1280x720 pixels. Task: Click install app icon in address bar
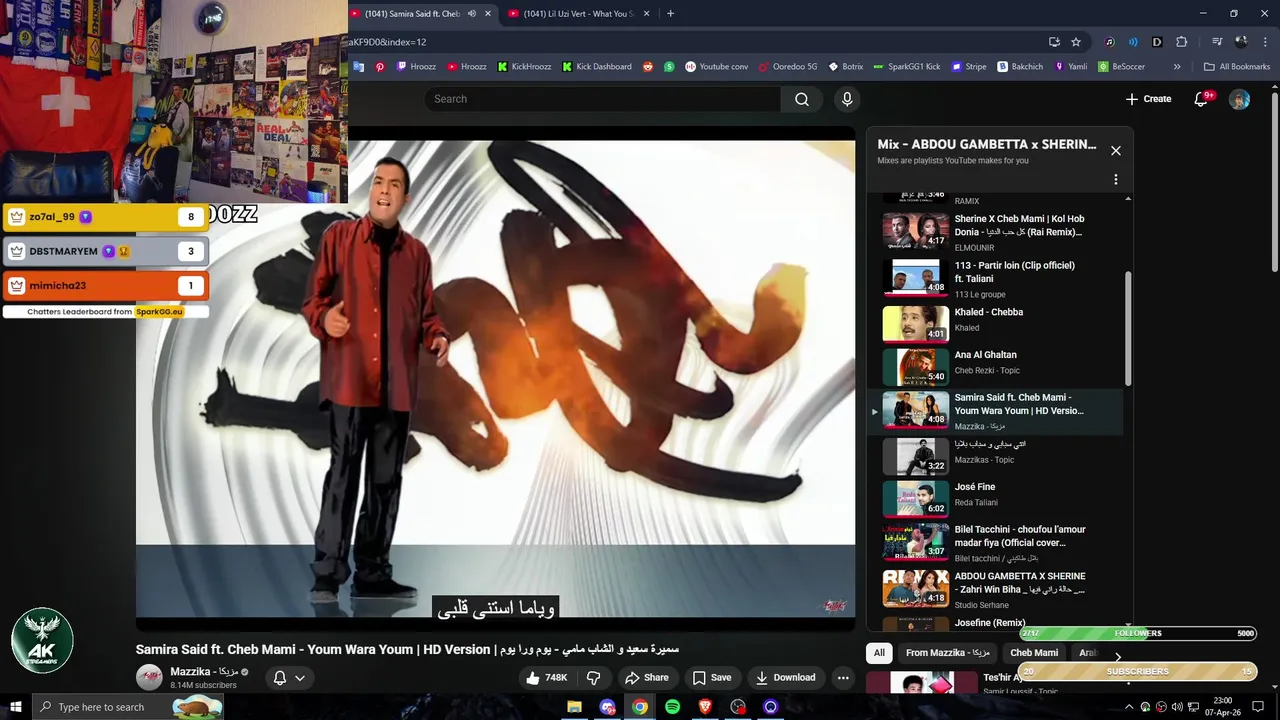[x=1054, y=42]
